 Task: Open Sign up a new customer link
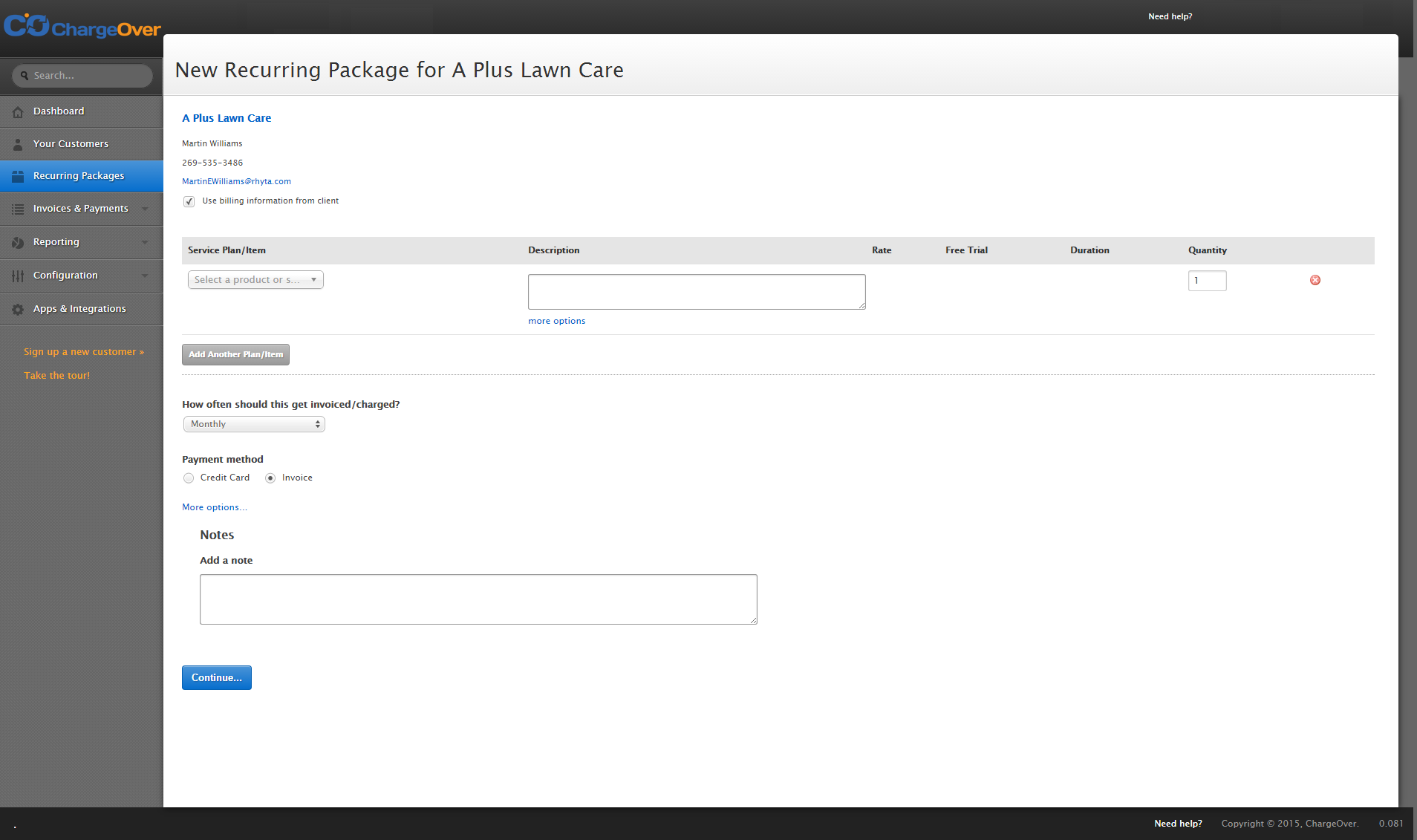click(x=84, y=352)
